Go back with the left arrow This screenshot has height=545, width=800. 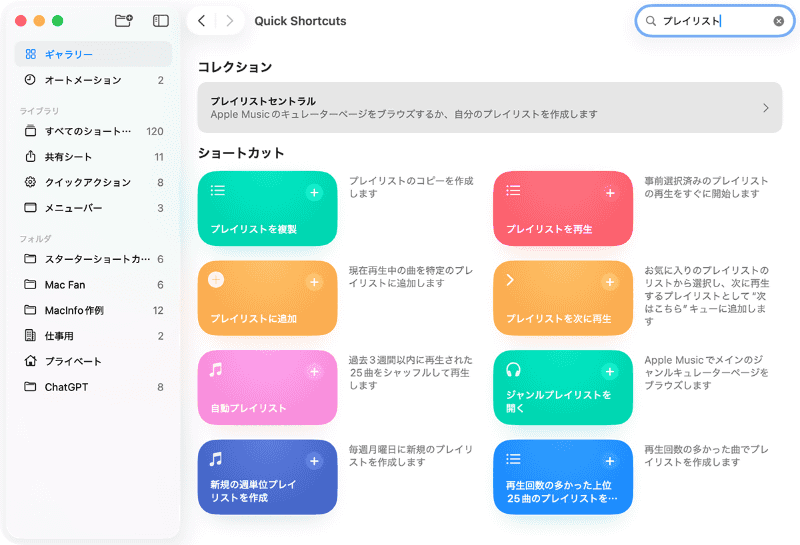202,21
